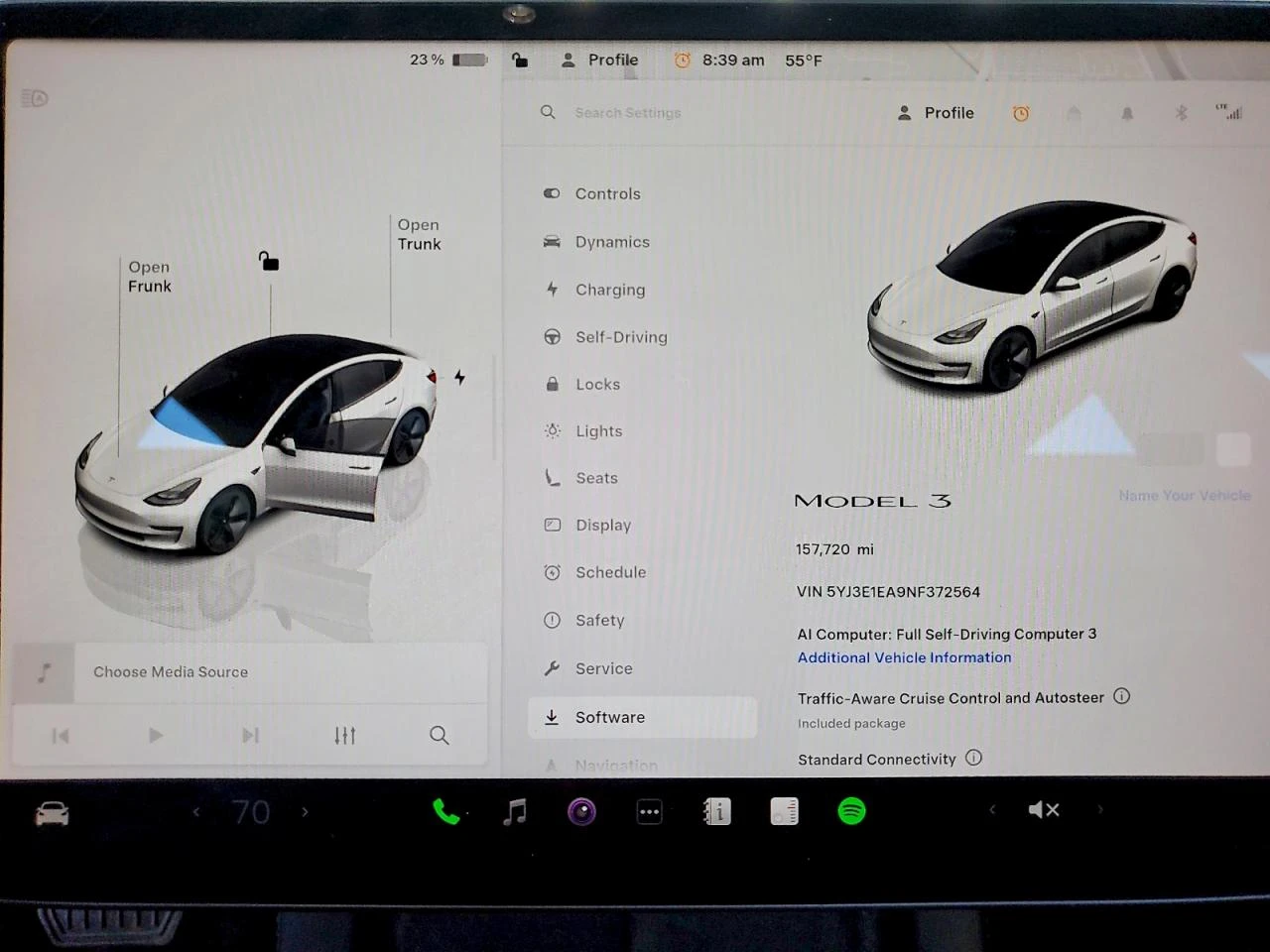Tap the VIN 5YJ3E1EA9NF372564 text

pyautogui.click(x=889, y=592)
